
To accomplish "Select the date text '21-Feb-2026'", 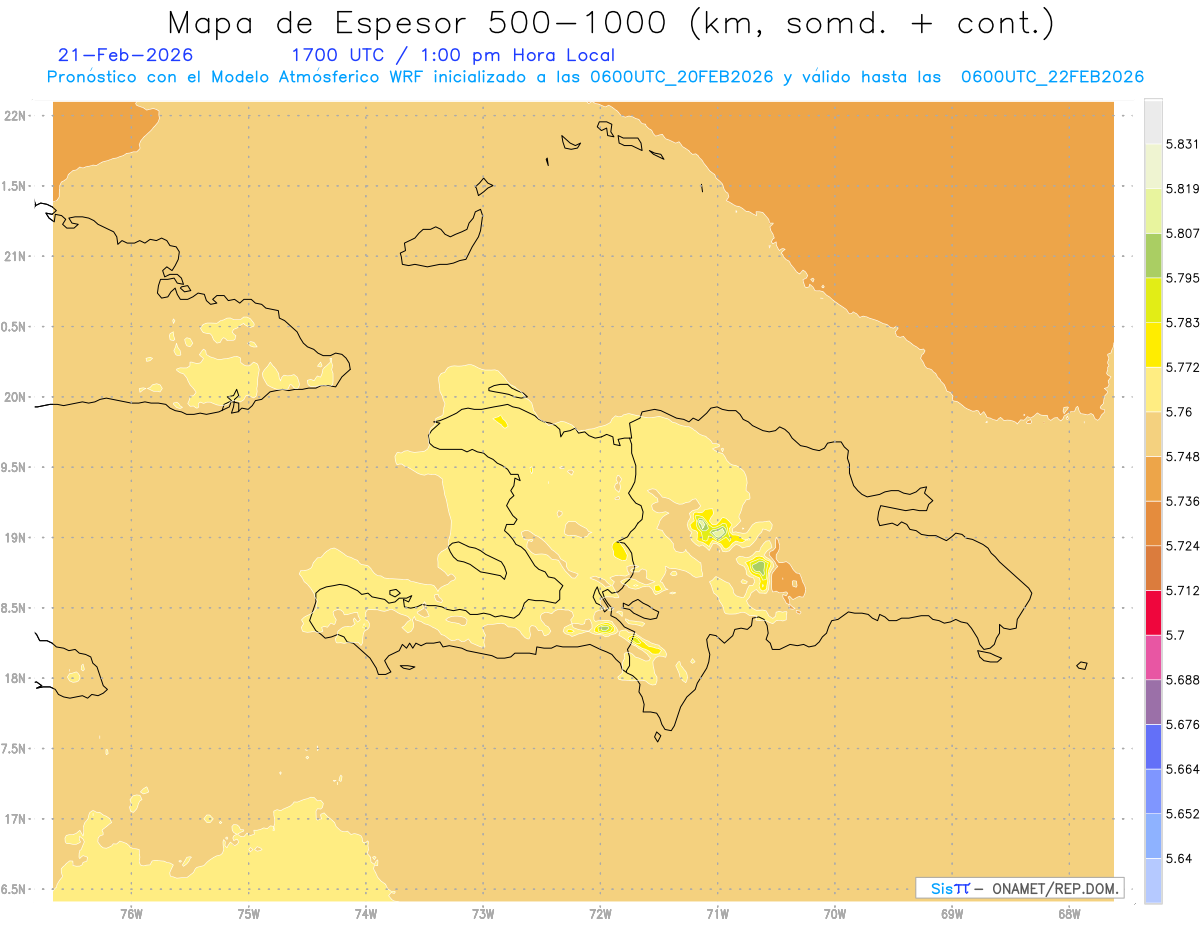I will click(x=126, y=55).
